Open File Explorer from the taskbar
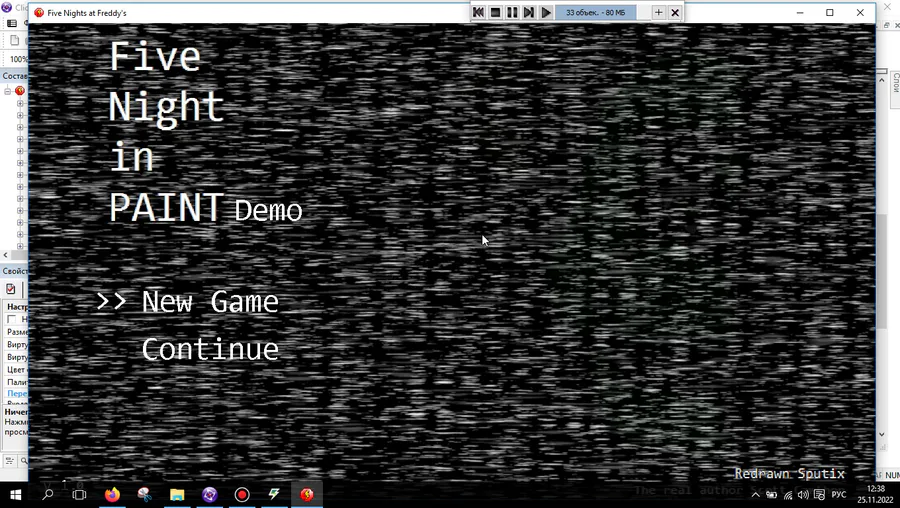Viewport: 900px width, 508px height. pos(177,494)
